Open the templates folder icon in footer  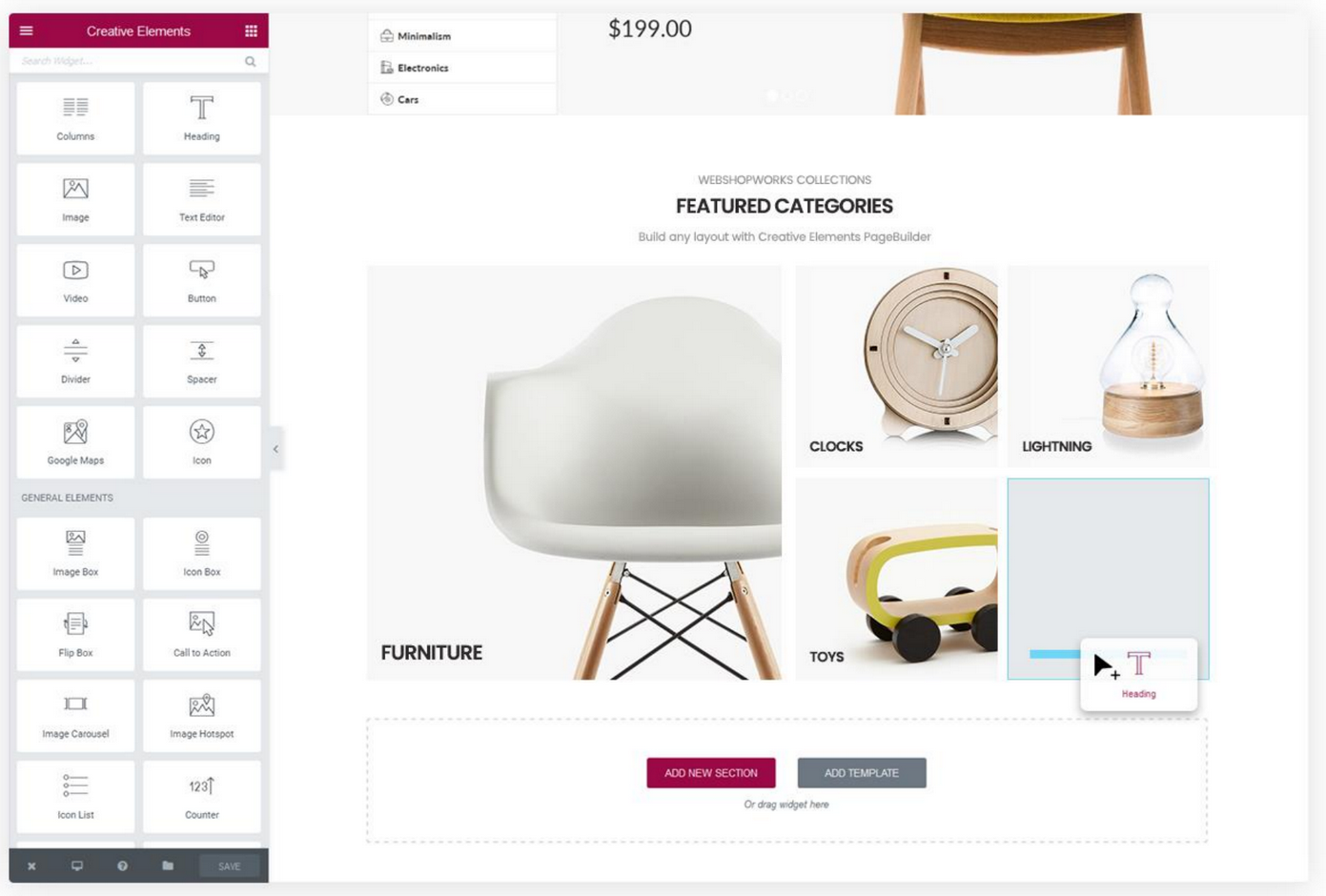[x=168, y=866]
